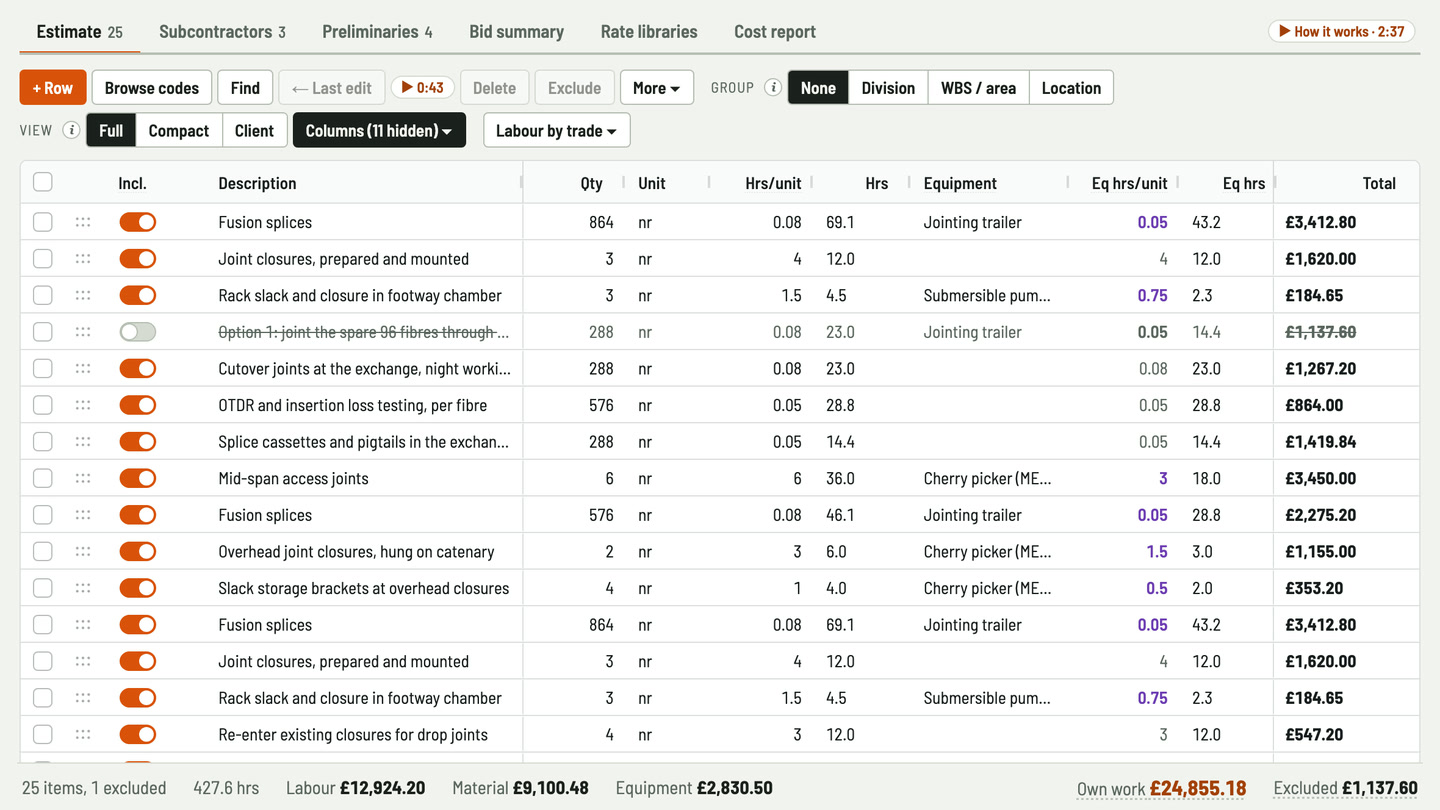Turn off Incl. toggle for Cutover joints
The image size is (1440, 810).
pos(138,368)
